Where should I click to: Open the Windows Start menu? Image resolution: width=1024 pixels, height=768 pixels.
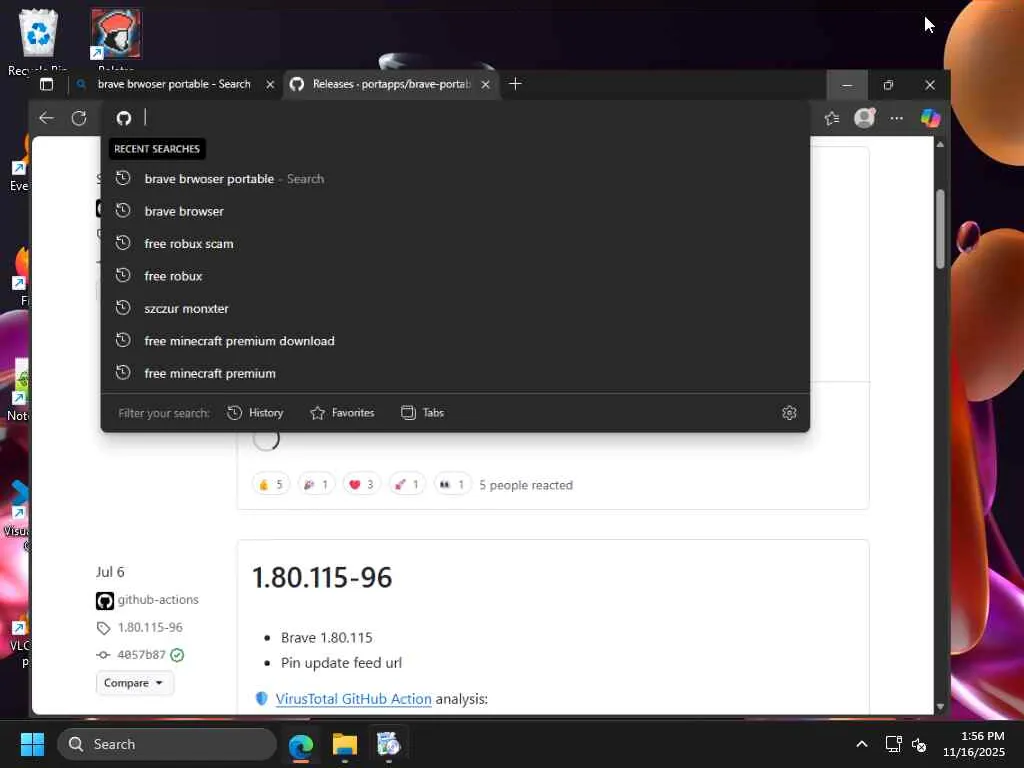point(32,744)
